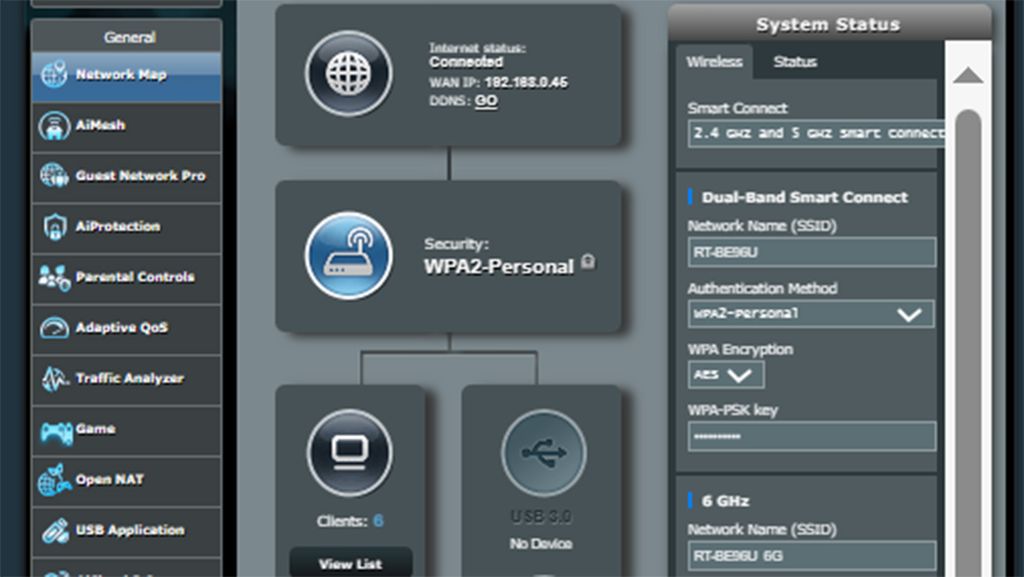
Task: Open the Game controller icon entry
Action: click(56, 431)
